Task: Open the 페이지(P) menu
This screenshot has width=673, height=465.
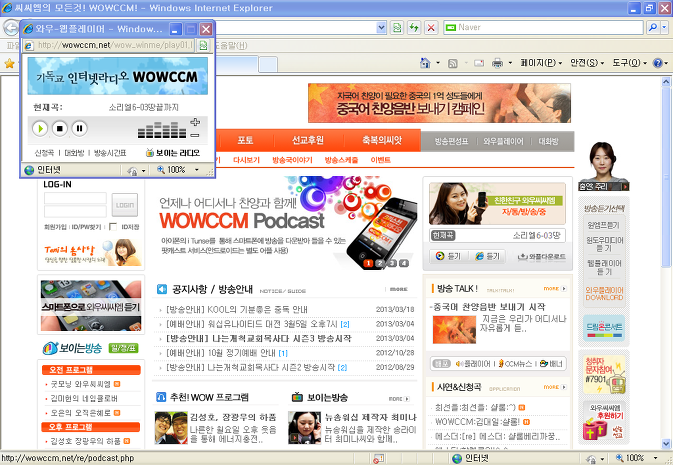Action: (541, 63)
